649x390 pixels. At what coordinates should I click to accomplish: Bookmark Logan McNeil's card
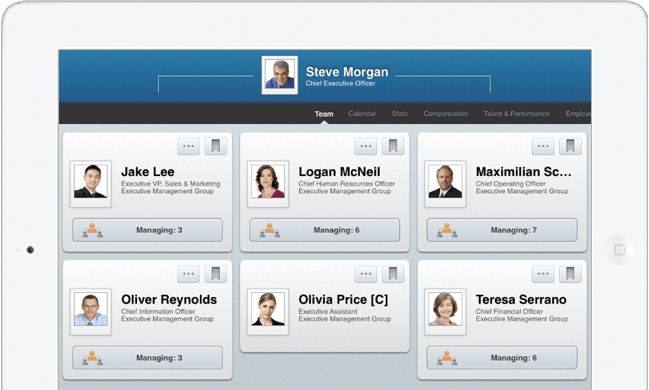tap(393, 146)
